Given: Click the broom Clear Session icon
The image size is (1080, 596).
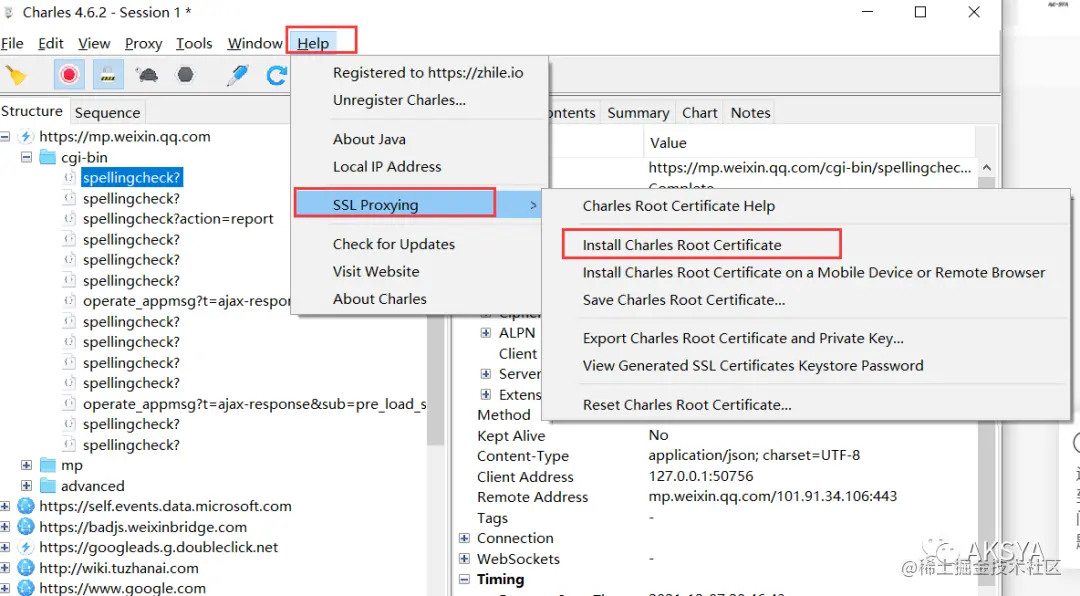Looking at the screenshot, I should [15, 75].
